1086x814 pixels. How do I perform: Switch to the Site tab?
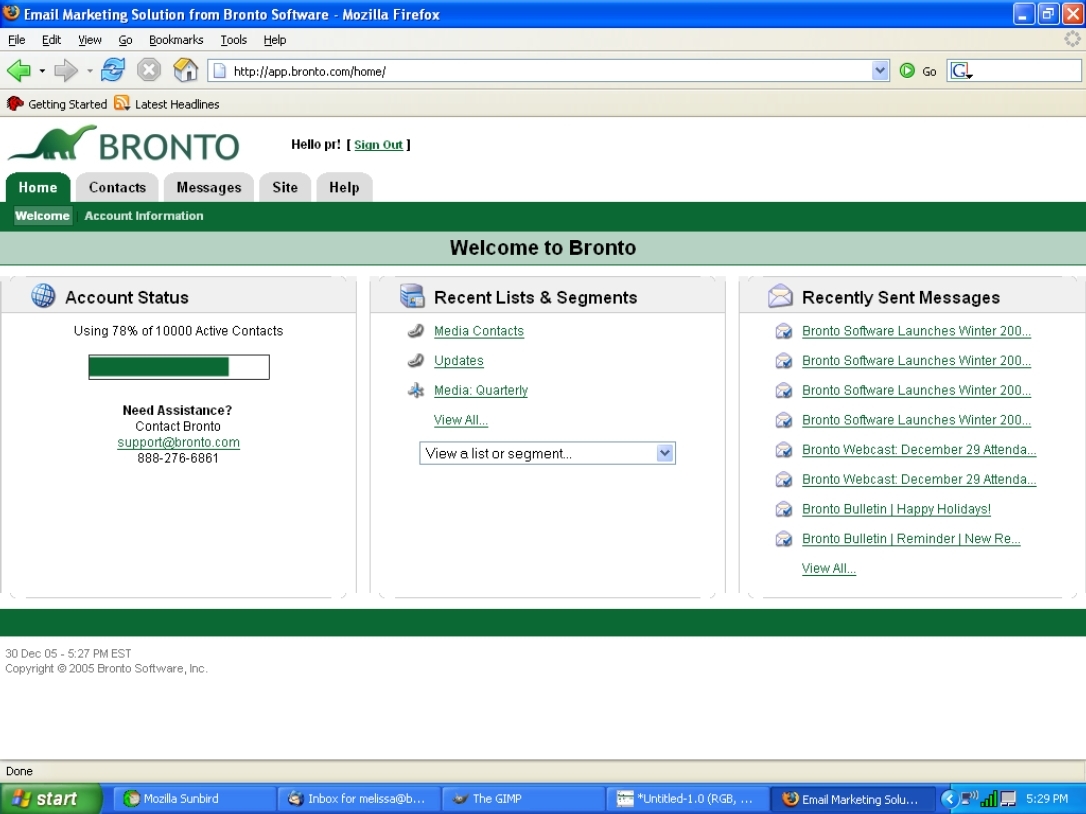(285, 187)
